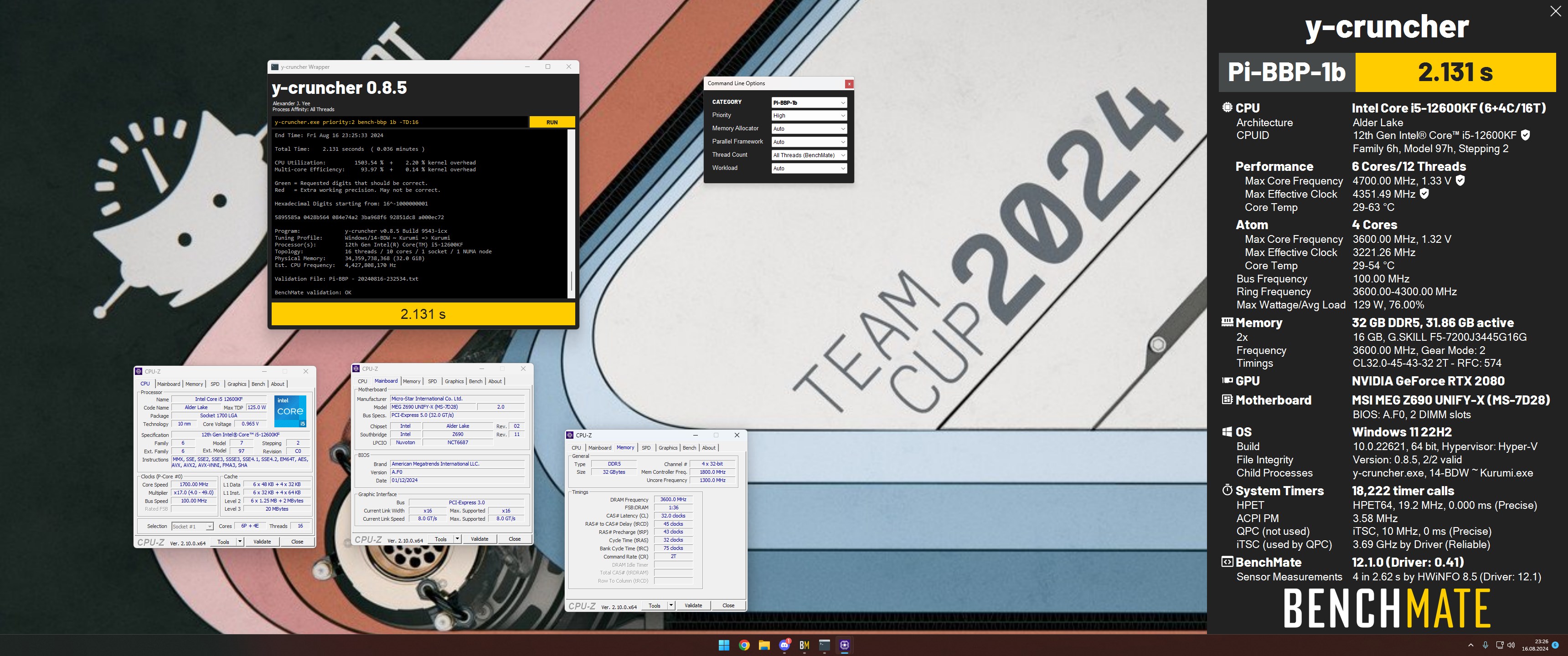1568x656 pixels.
Task: Open Discord from the taskbar
Action: (x=784, y=645)
